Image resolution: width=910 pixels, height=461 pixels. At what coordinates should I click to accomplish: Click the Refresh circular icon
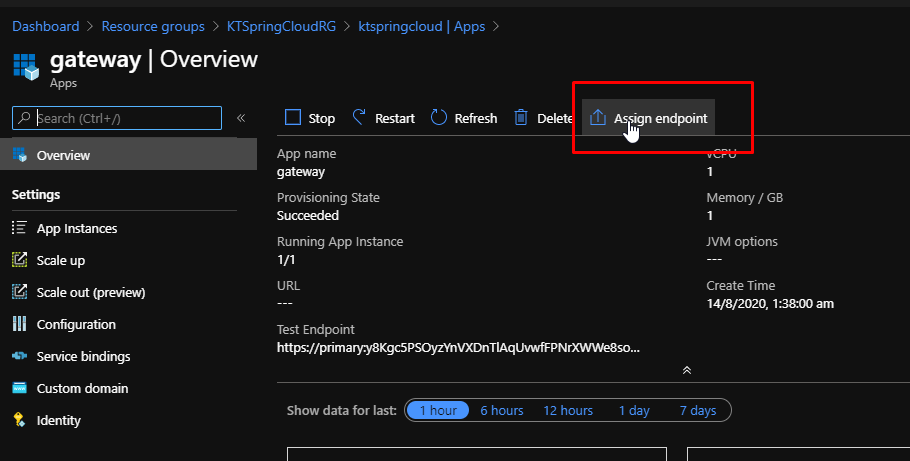[439, 118]
